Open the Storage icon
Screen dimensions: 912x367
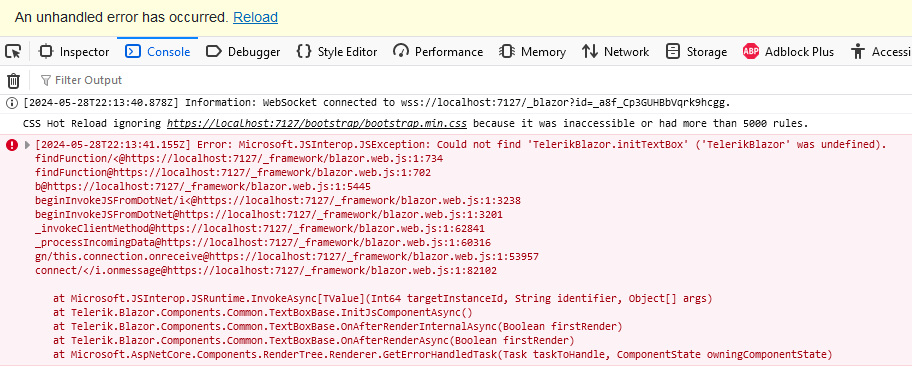click(x=673, y=52)
